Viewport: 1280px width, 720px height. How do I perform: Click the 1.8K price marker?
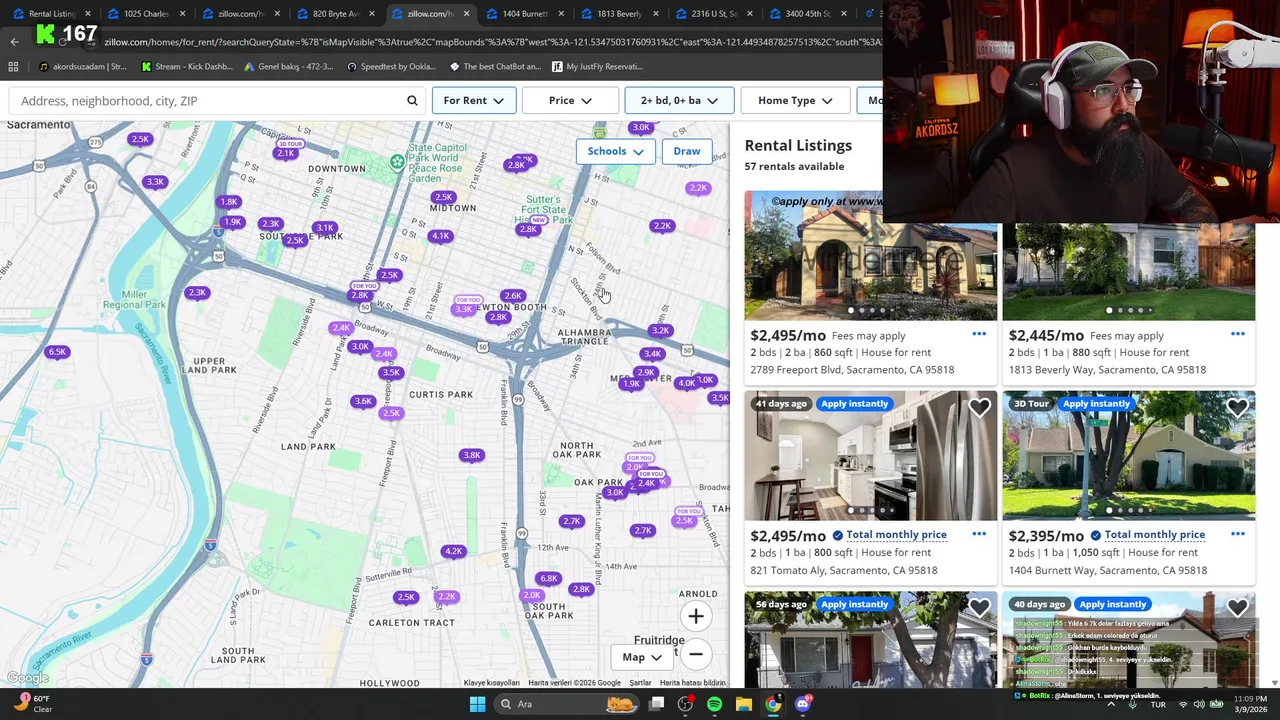(x=228, y=202)
